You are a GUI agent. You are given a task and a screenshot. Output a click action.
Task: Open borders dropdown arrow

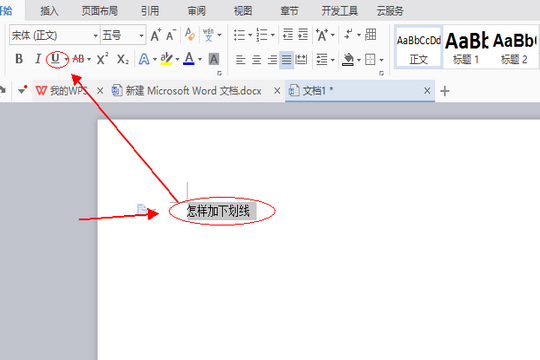tap(381, 60)
